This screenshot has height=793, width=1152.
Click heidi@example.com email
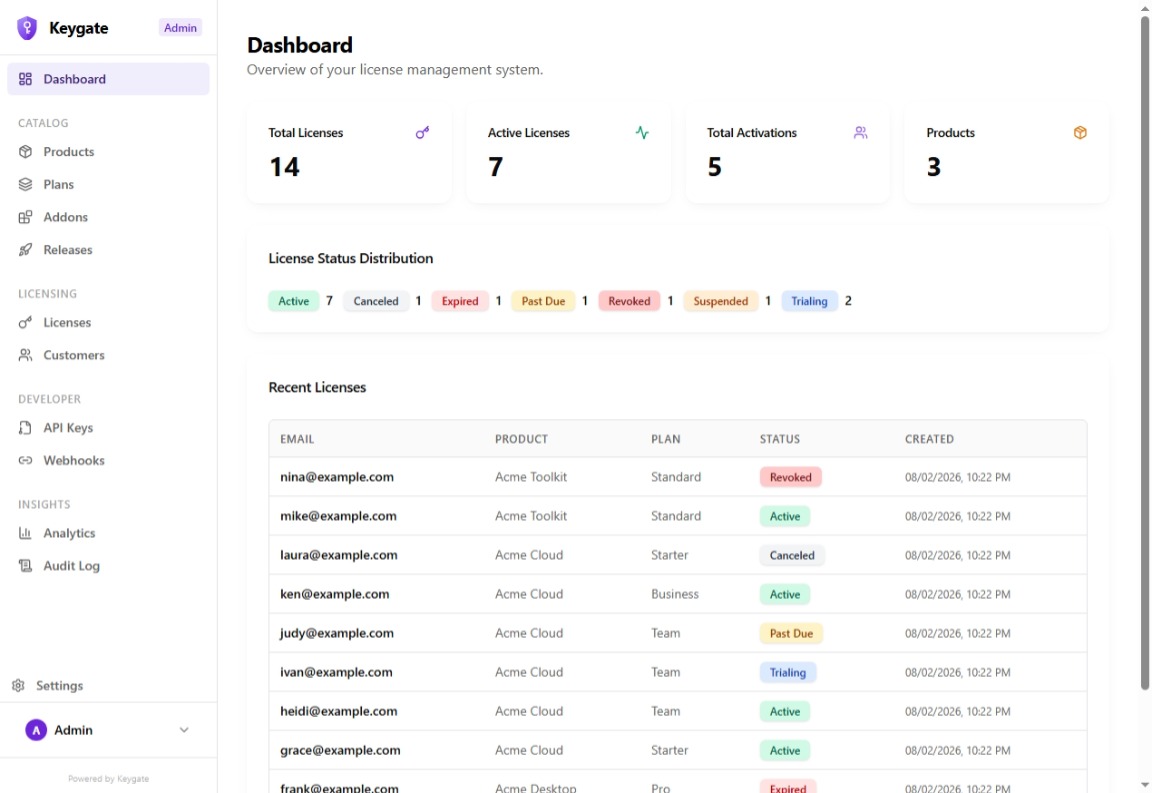(339, 711)
